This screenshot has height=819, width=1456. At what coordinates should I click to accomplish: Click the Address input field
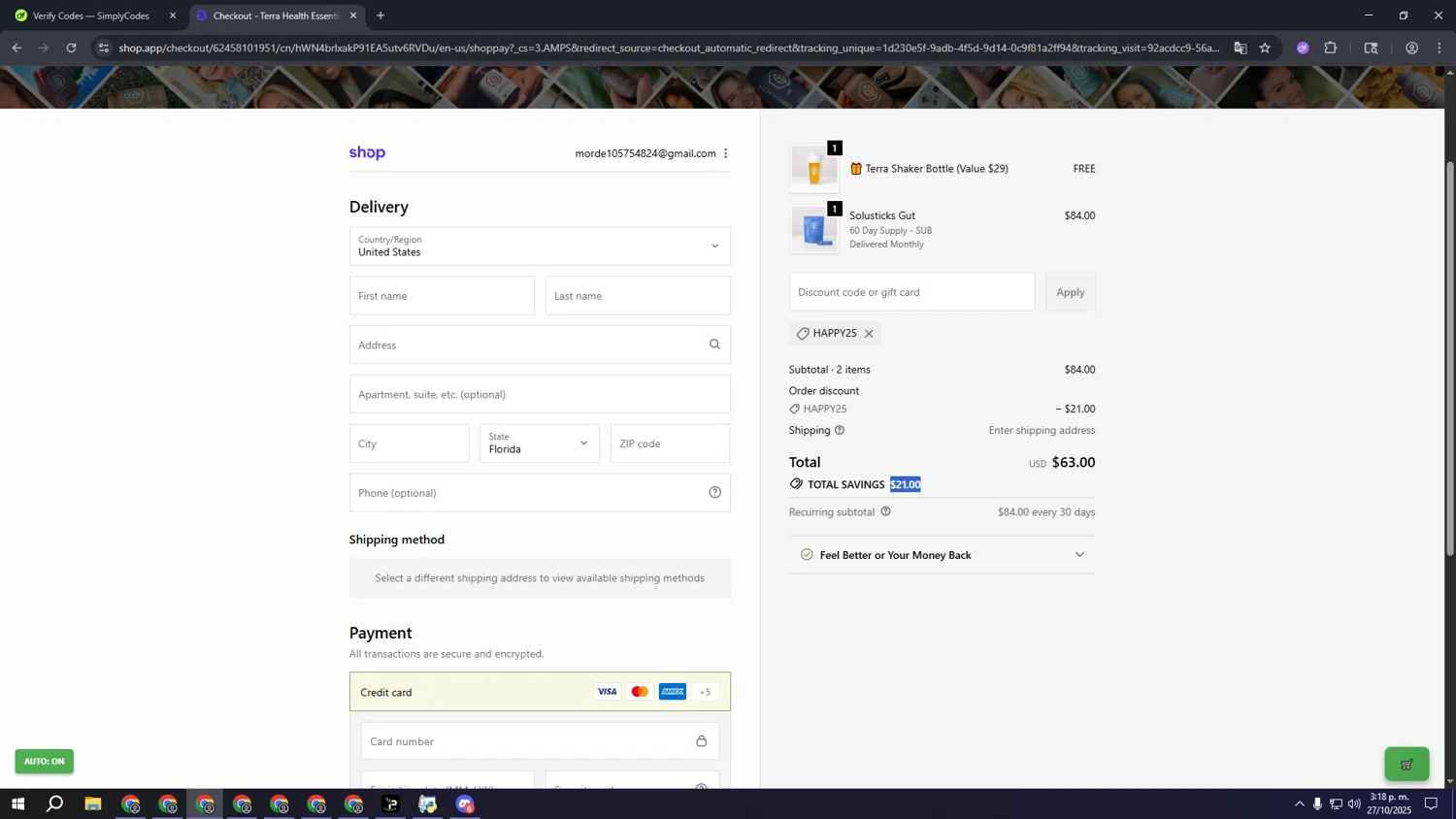(x=540, y=344)
